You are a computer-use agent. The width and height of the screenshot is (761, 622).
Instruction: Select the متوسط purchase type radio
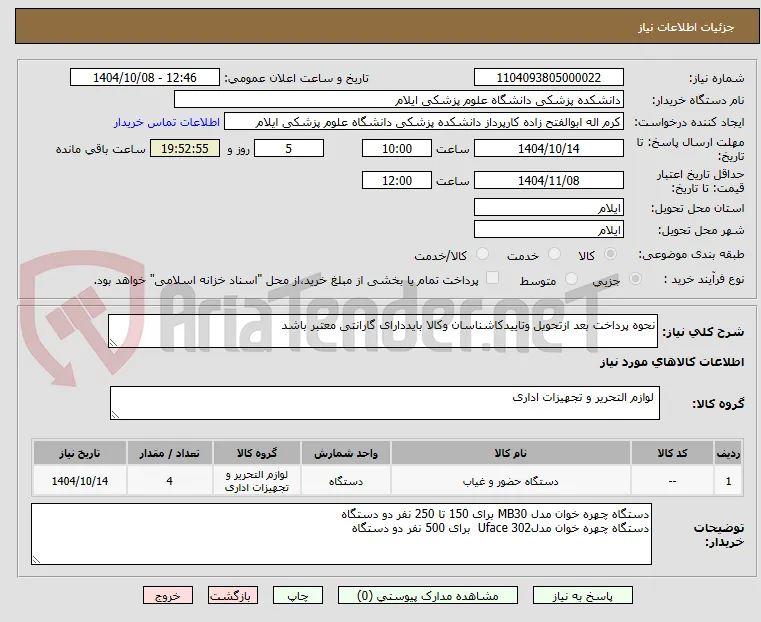click(x=572, y=278)
